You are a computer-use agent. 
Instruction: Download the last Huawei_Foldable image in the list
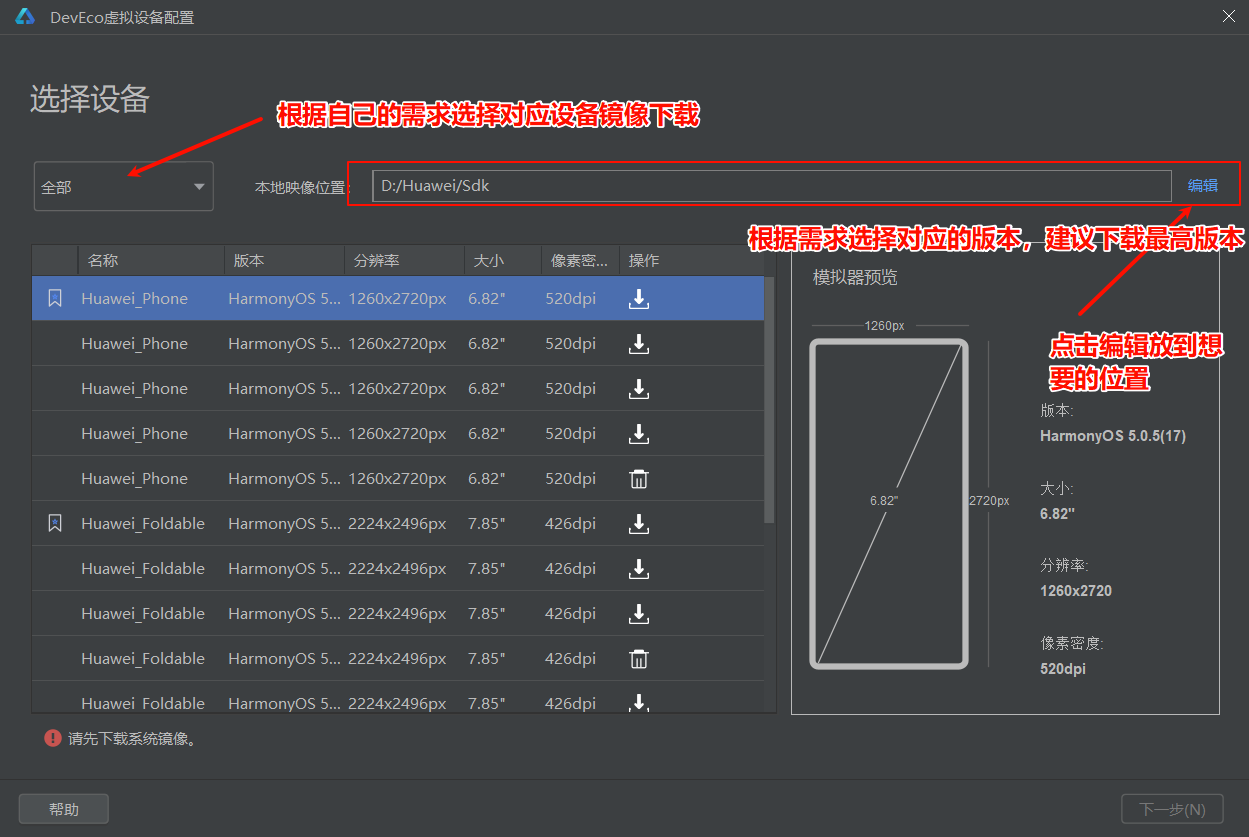(639, 703)
